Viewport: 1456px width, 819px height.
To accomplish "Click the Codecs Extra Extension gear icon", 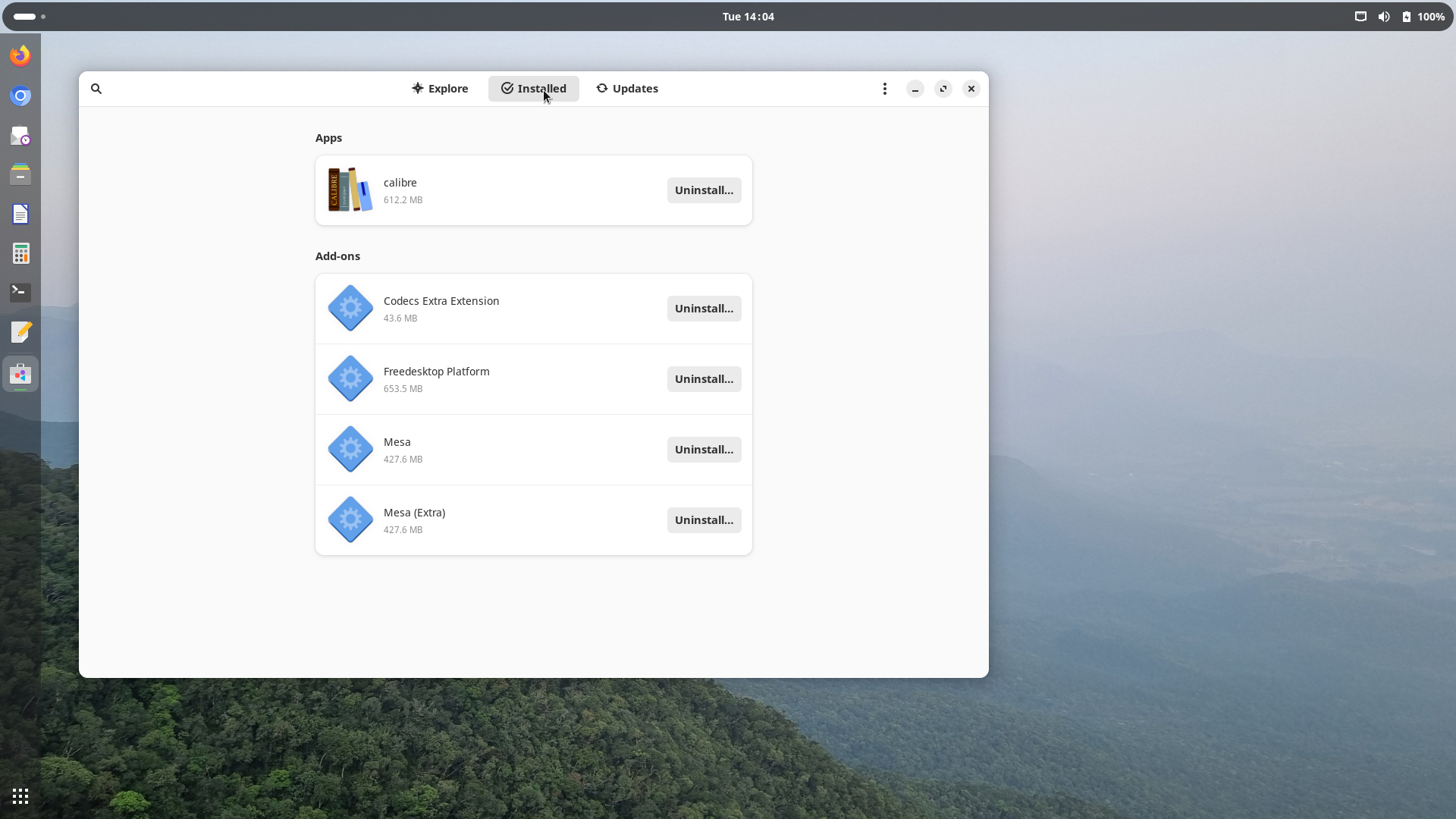I will 350,308.
